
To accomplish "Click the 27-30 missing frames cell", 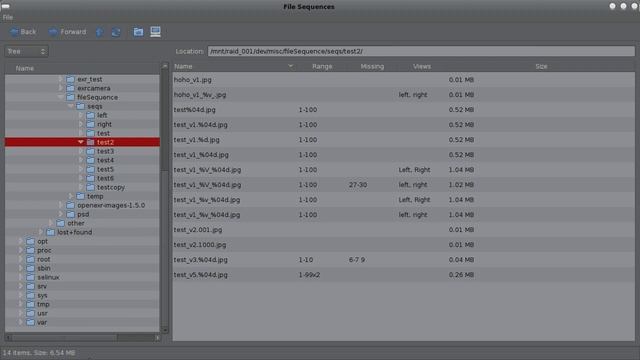I will click(x=358, y=185).
